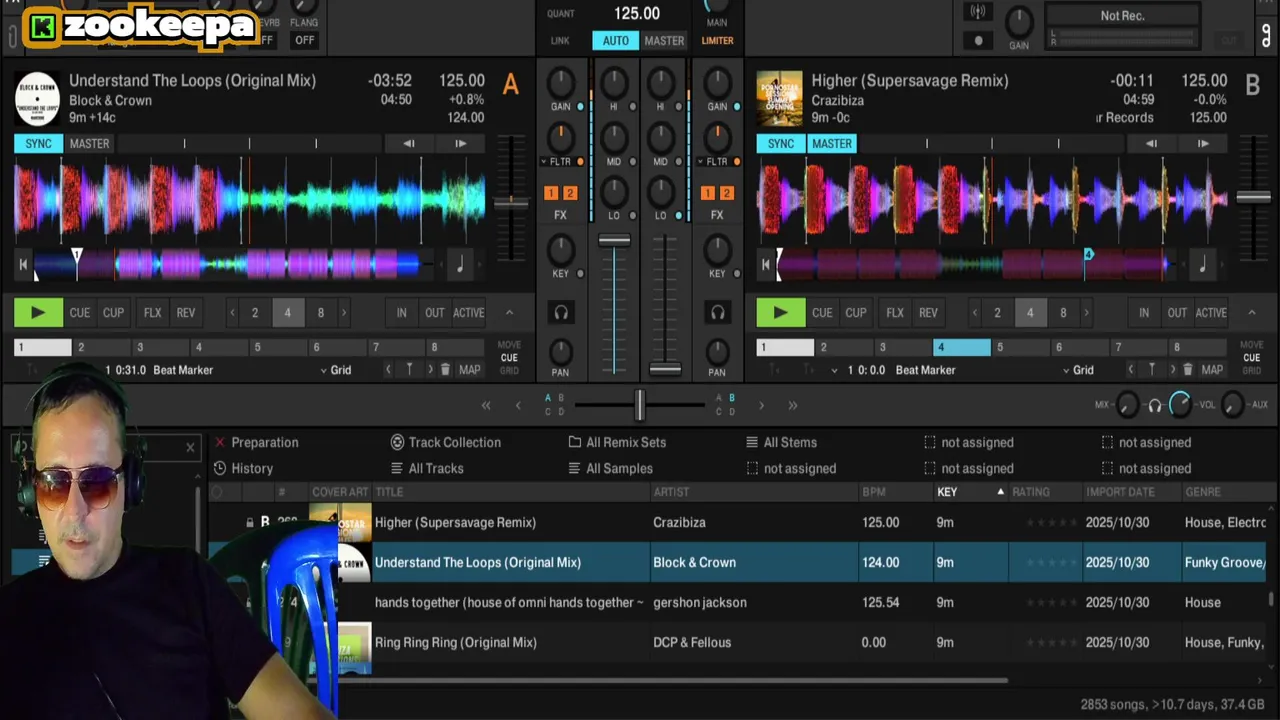This screenshot has height=720, width=1280.
Task: Delete Deck B cue point with trash icon
Action: tap(1188, 370)
